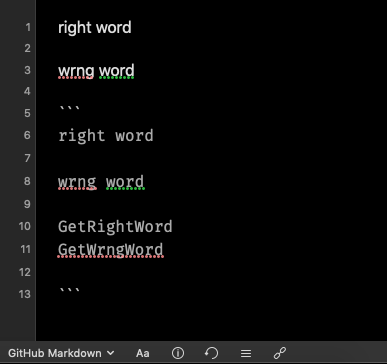This screenshot has width=387, height=364.
Task: Click line number 1 in gutter
Action: pyautogui.click(x=28, y=27)
